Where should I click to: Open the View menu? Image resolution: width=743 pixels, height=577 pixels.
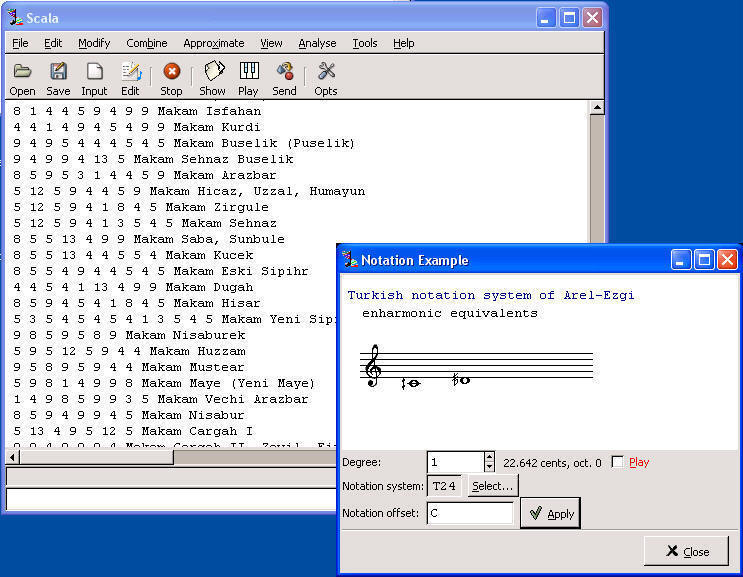coord(272,43)
